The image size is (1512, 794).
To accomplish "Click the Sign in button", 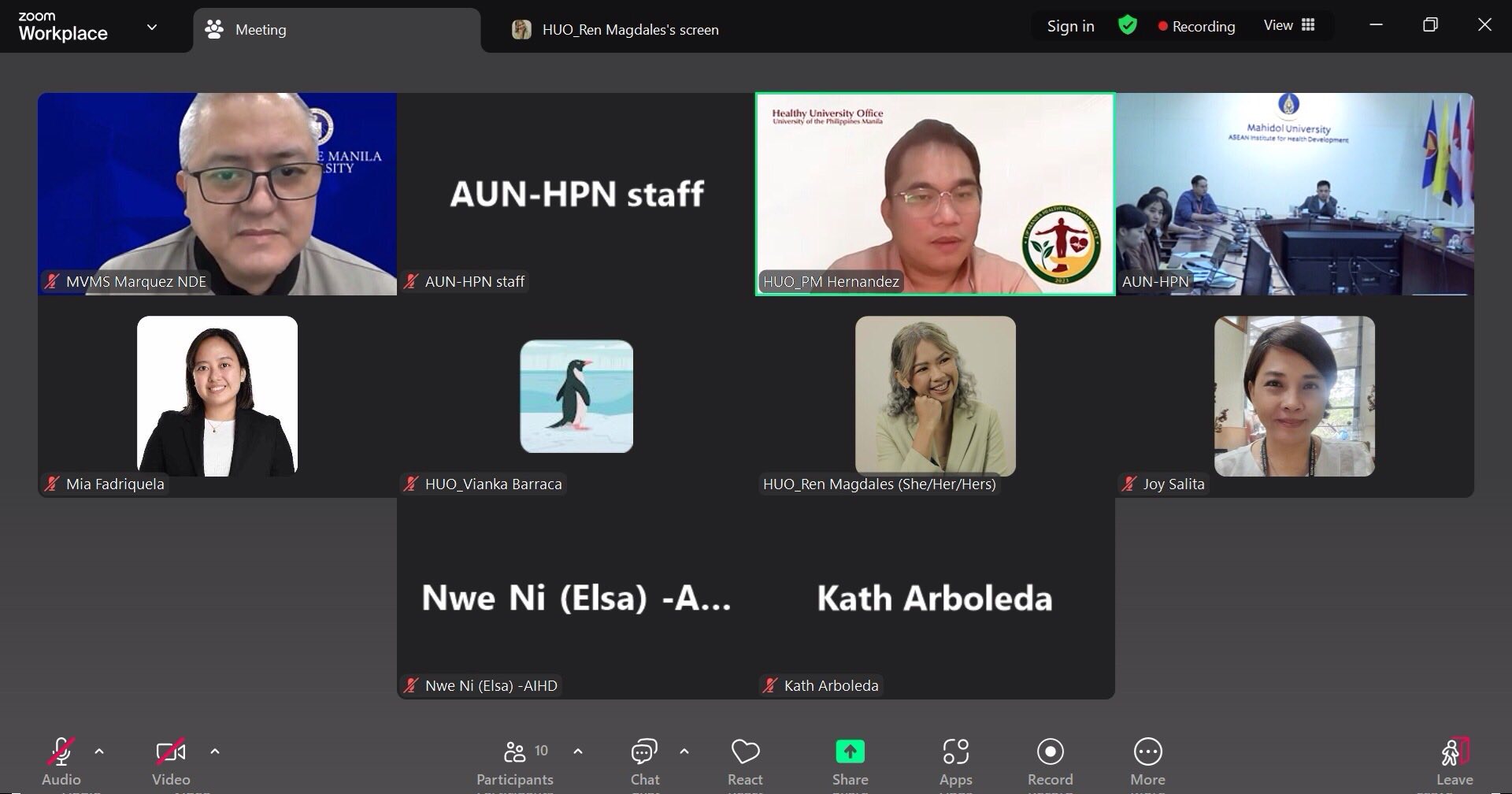I will pos(1070,26).
